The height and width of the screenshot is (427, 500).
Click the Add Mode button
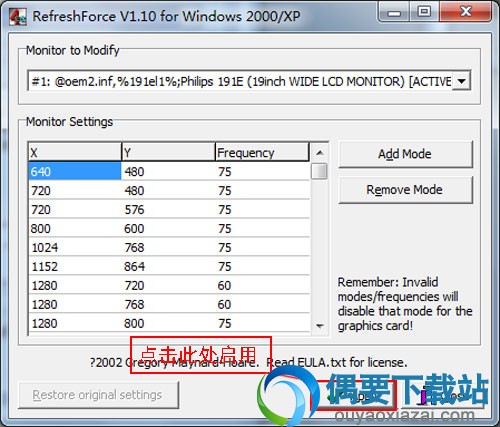[x=405, y=154]
